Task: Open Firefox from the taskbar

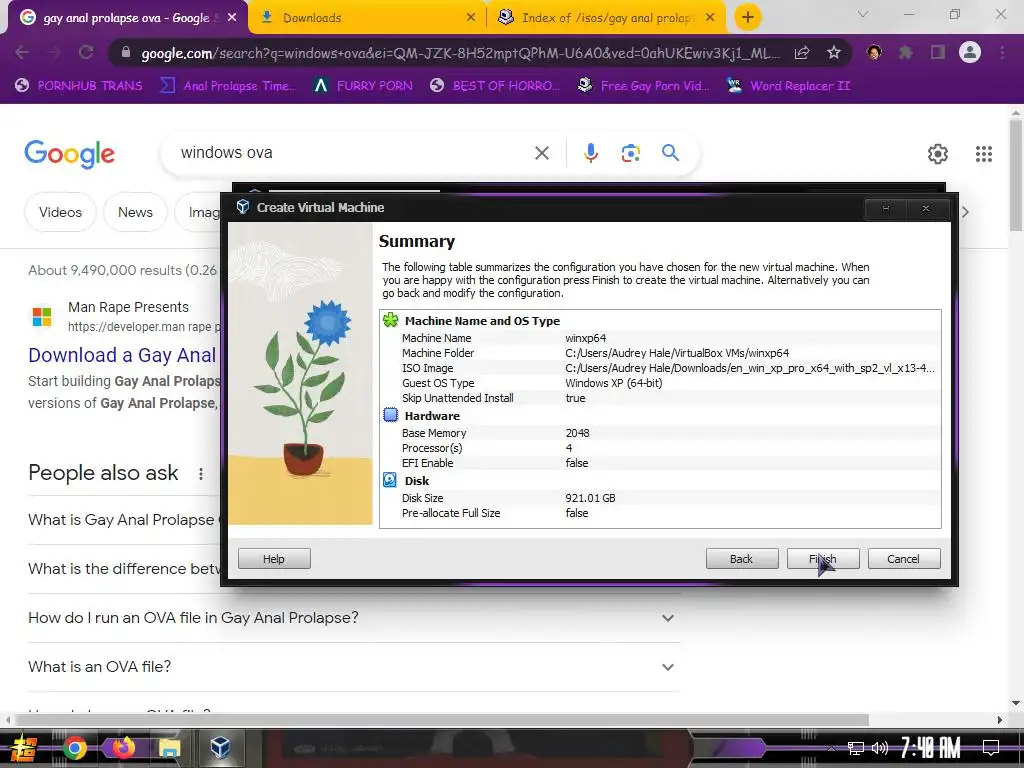Action: [x=123, y=748]
